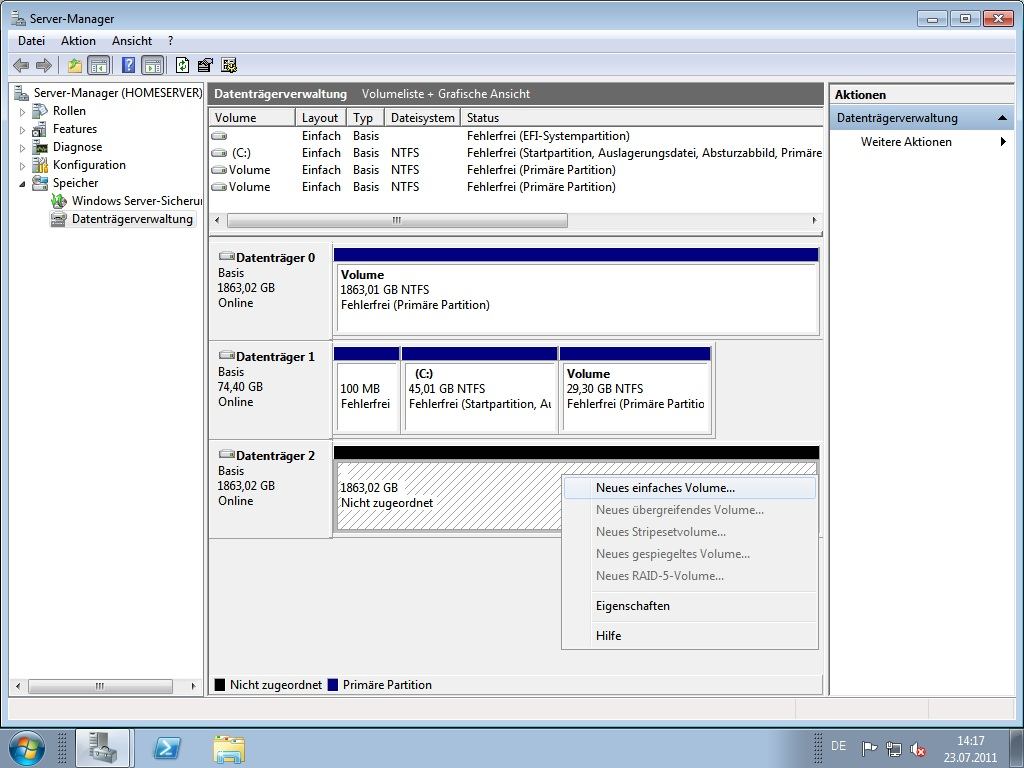Click the drive icon of the EFI-Systempartition row
1024x768 pixels.
click(x=219, y=136)
